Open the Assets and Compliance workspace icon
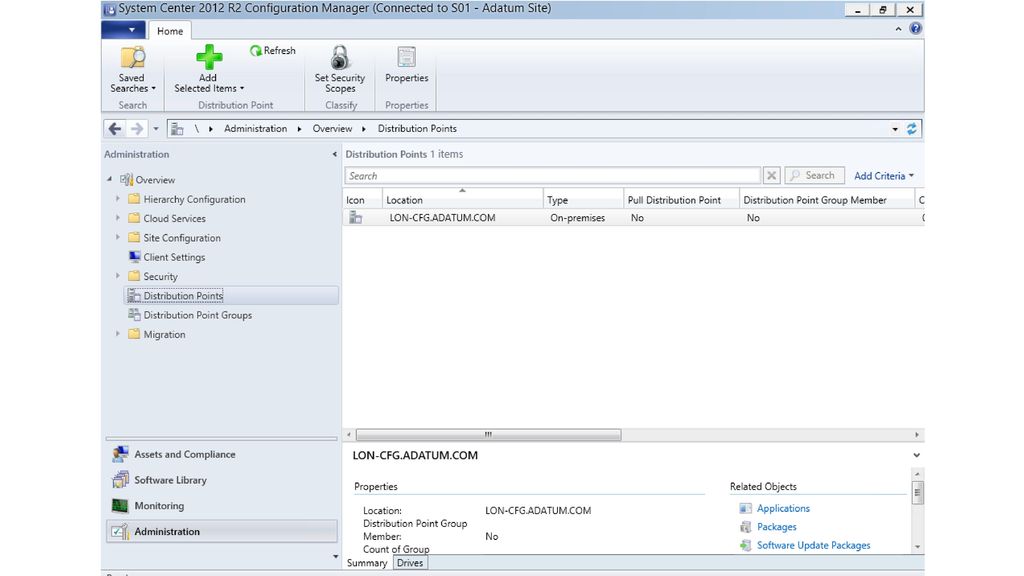 120,454
